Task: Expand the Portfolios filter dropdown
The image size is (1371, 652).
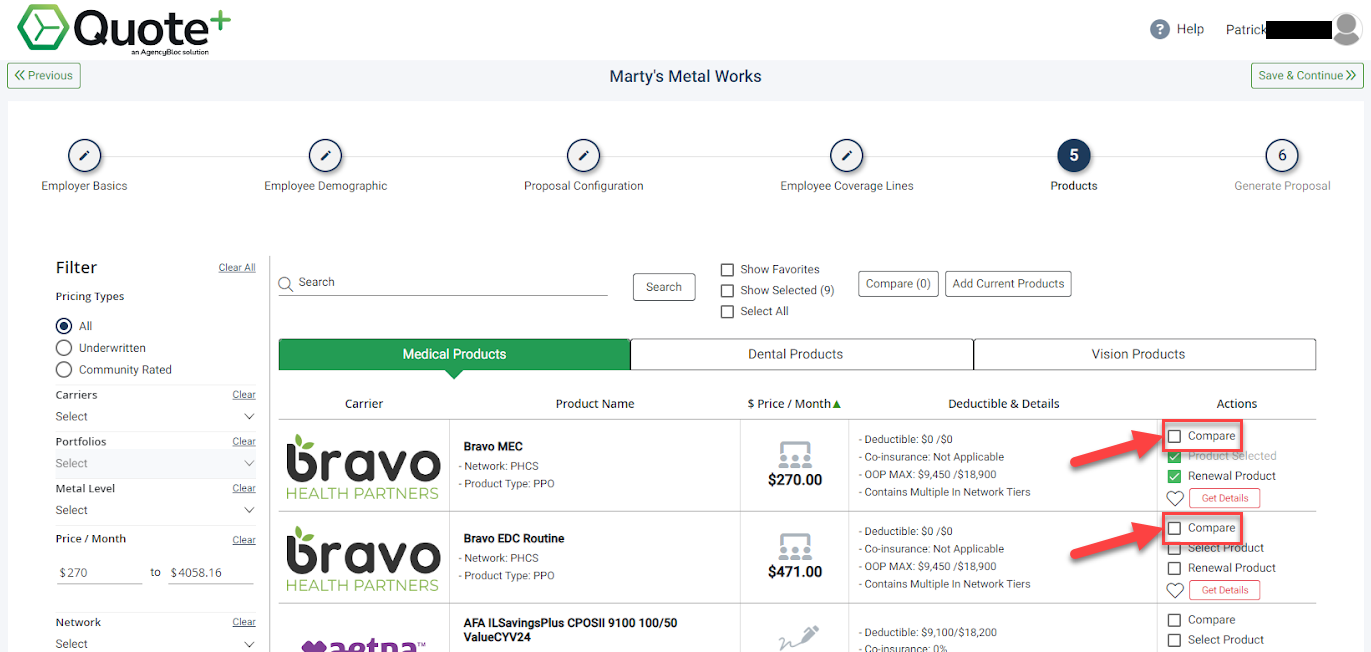Action: click(155, 463)
